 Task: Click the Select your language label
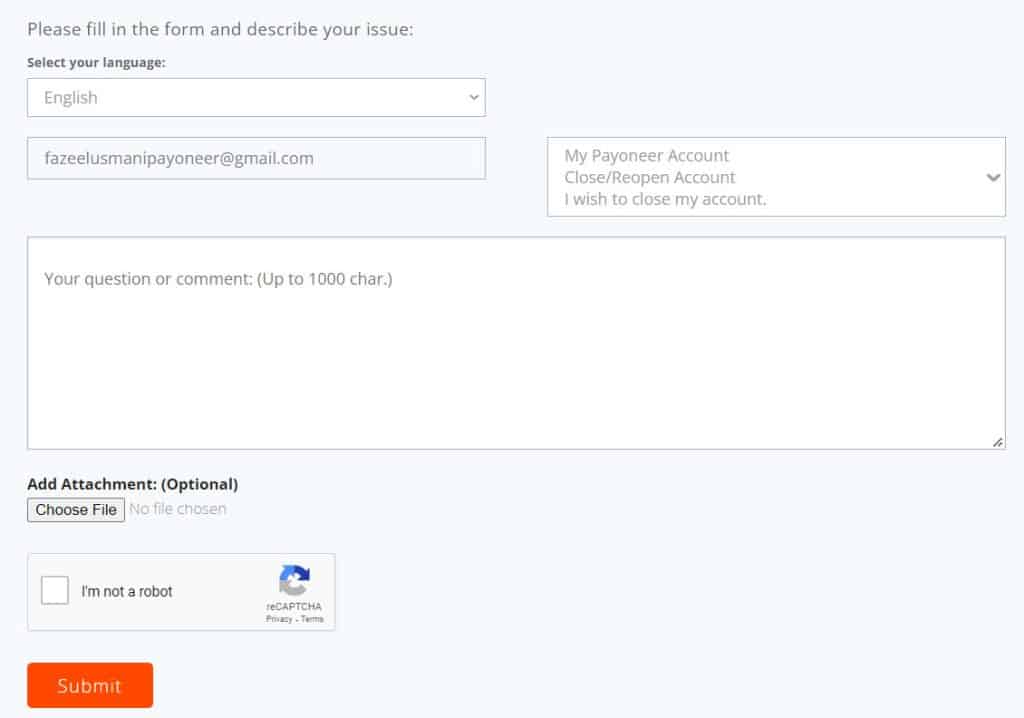click(96, 63)
